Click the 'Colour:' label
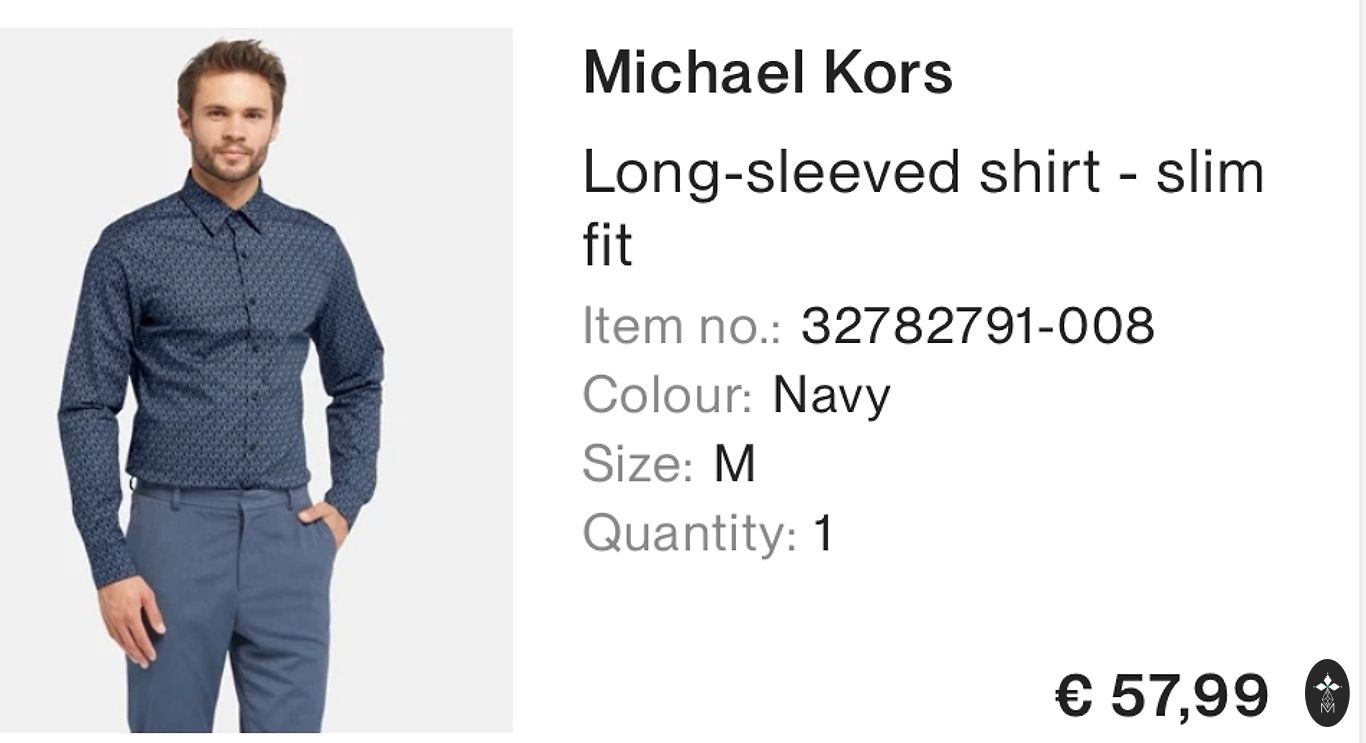The width and height of the screenshot is (1366, 743). [667, 394]
